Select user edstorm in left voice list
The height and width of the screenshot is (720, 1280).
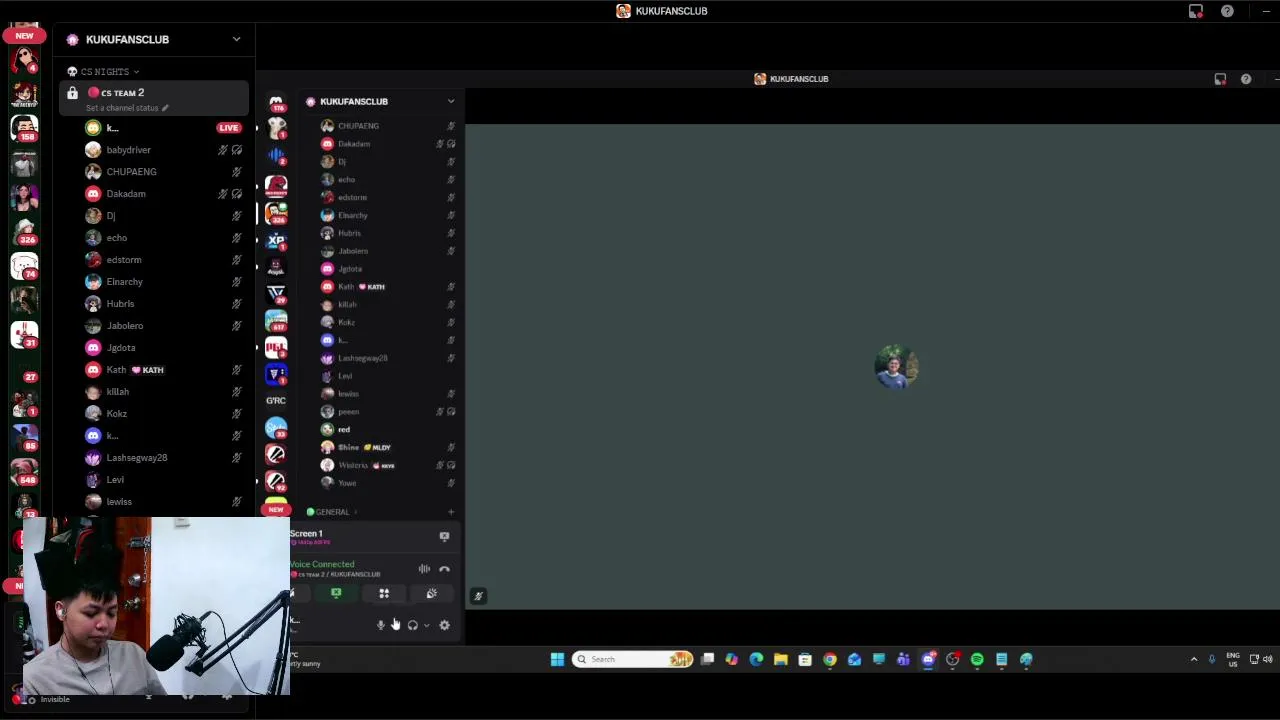point(124,260)
